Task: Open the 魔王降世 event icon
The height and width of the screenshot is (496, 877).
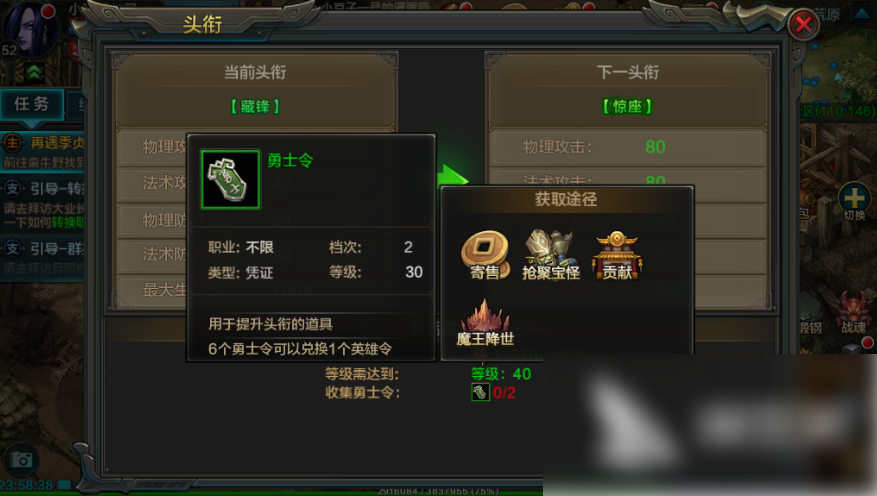Action: coord(485,323)
